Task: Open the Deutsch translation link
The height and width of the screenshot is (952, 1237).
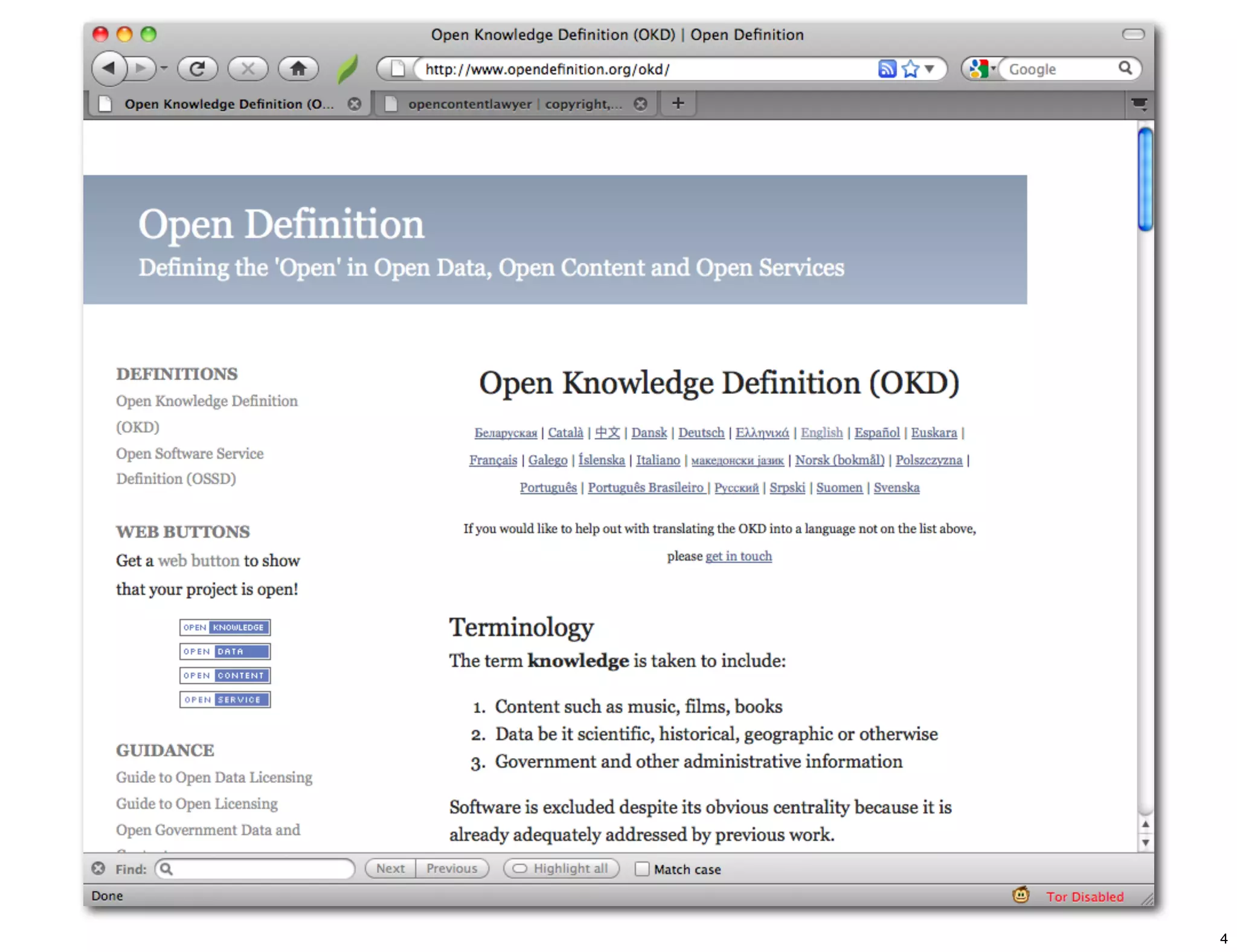Action: click(x=701, y=433)
